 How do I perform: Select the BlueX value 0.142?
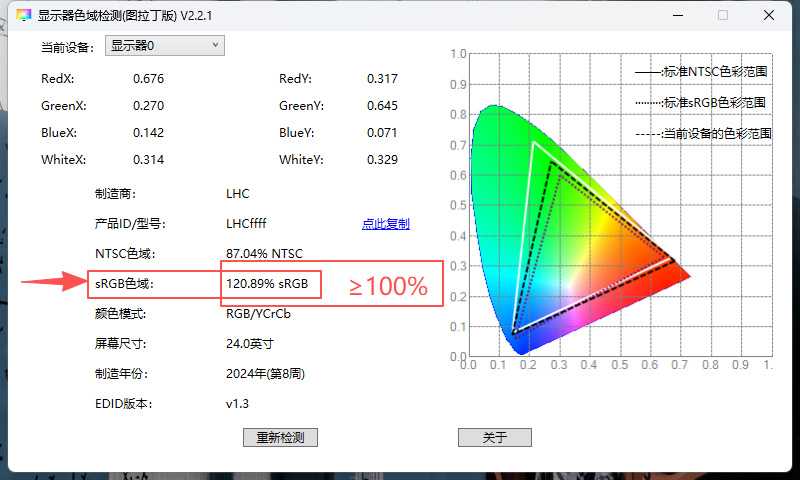pyautogui.click(x=148, y=133)
